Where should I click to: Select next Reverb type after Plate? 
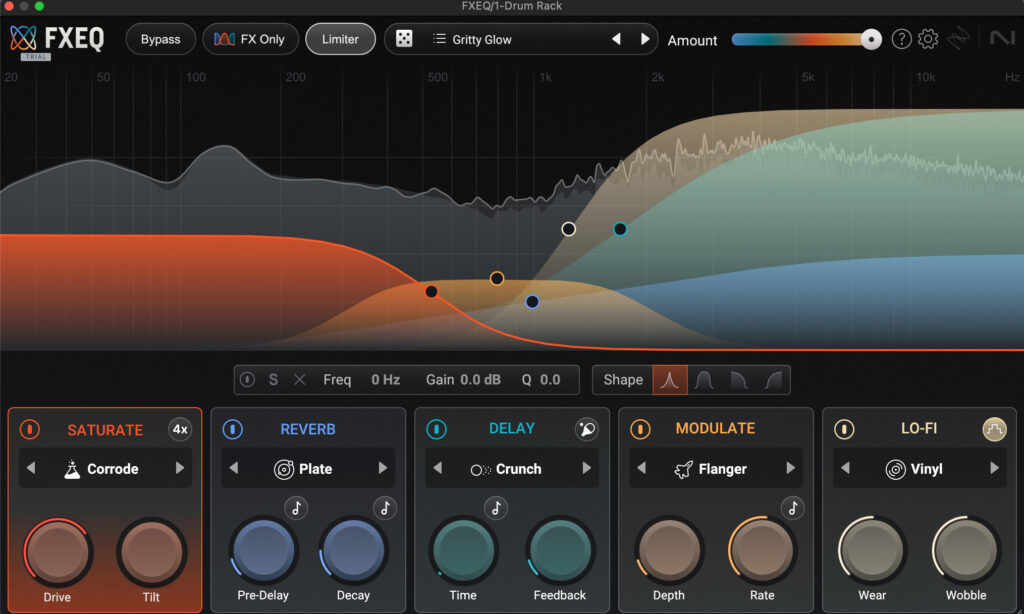tap(383, 468)
